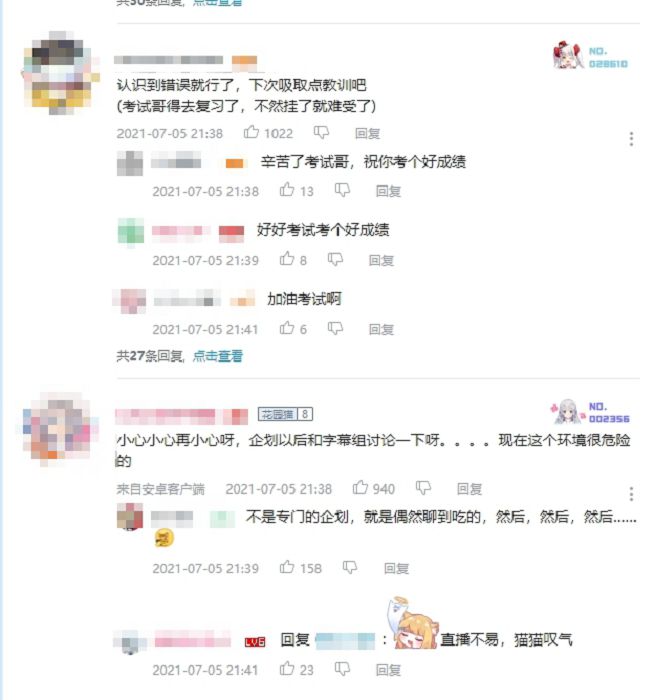Open the first commenter's pixelated avatar
This screenshot has width=655, height=700.
pyautogui.click(x=61, y=73)
